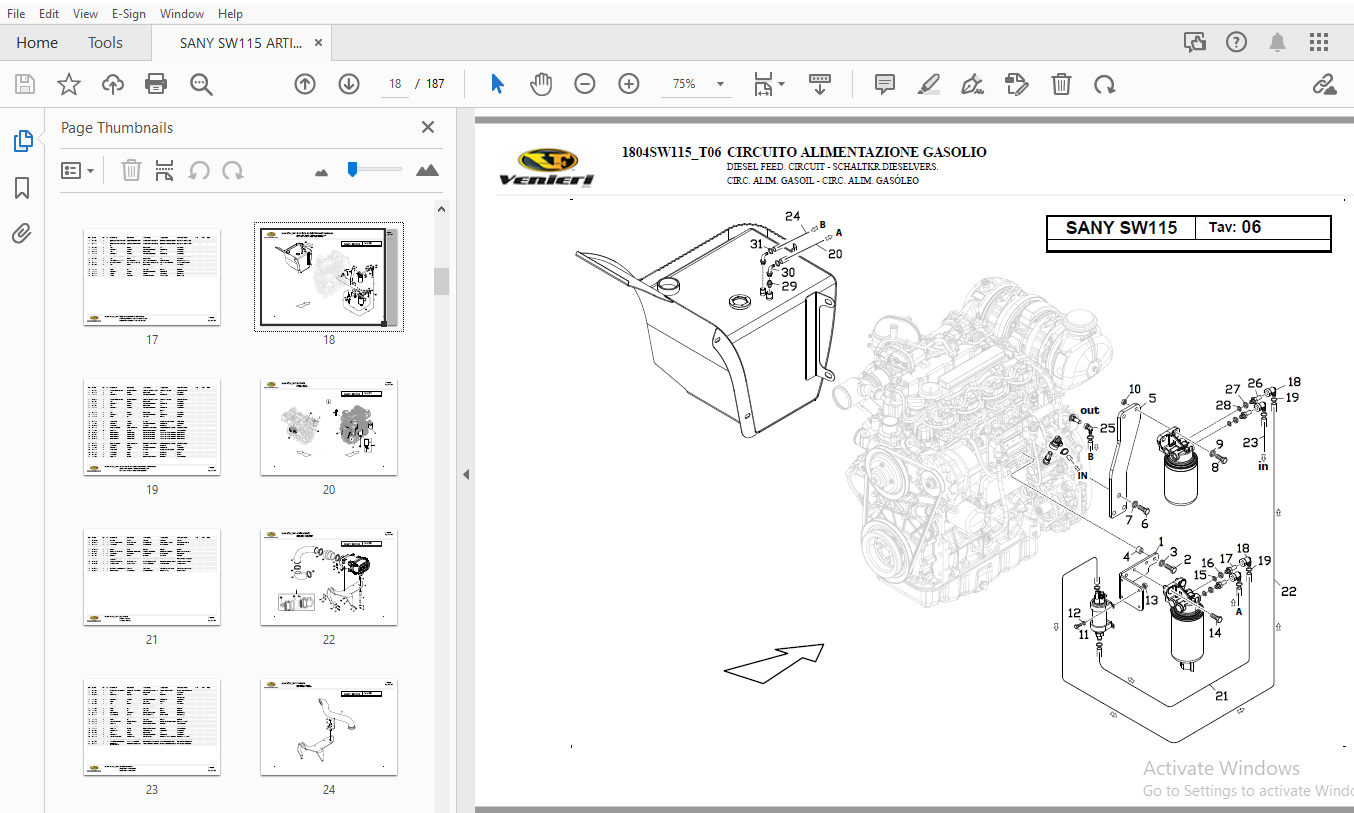Viewport: 1354px width, 813px height.
Task: Open the scrolling mode read tool
Action: (820, 84)
